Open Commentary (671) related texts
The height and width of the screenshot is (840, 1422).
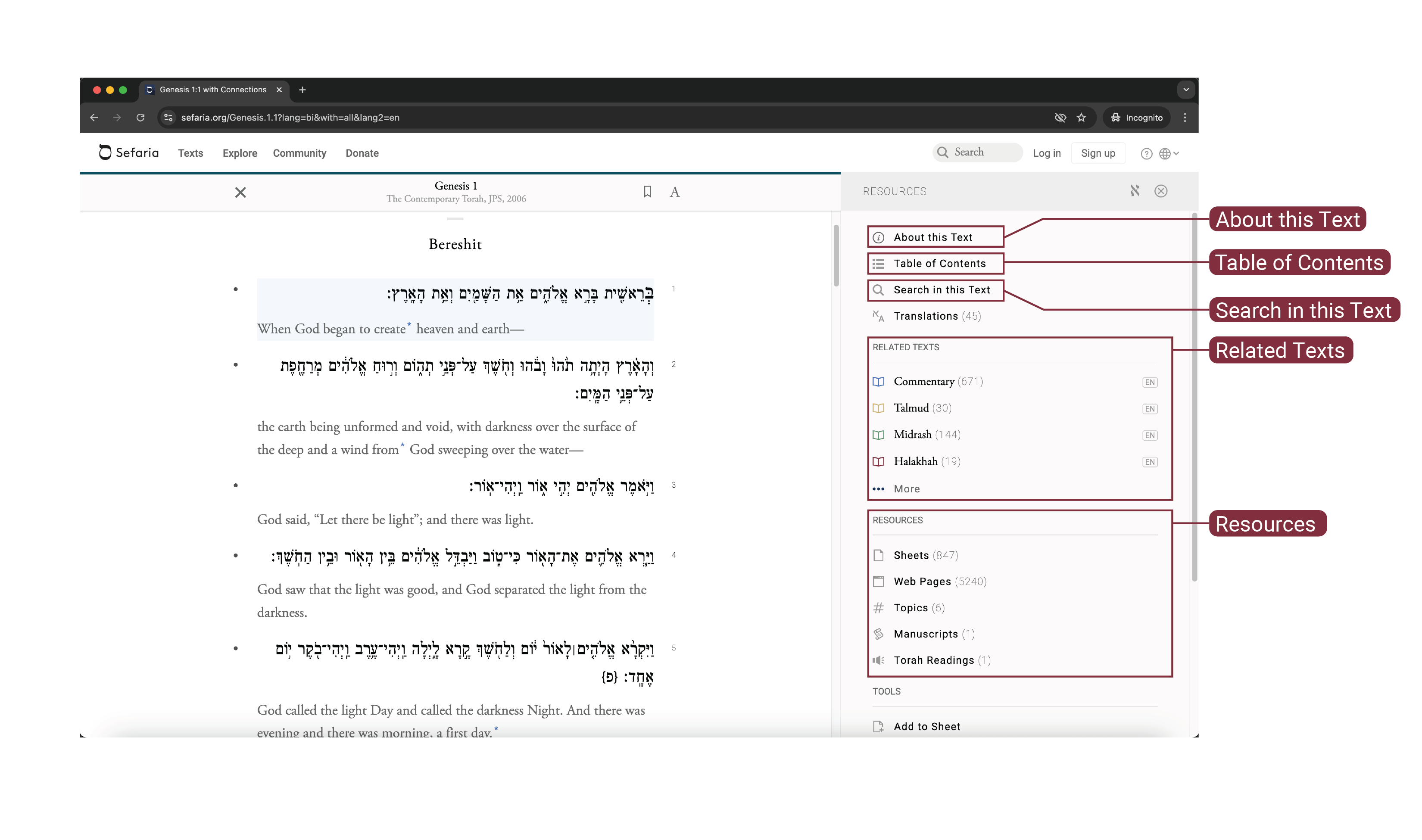(938, 382)
